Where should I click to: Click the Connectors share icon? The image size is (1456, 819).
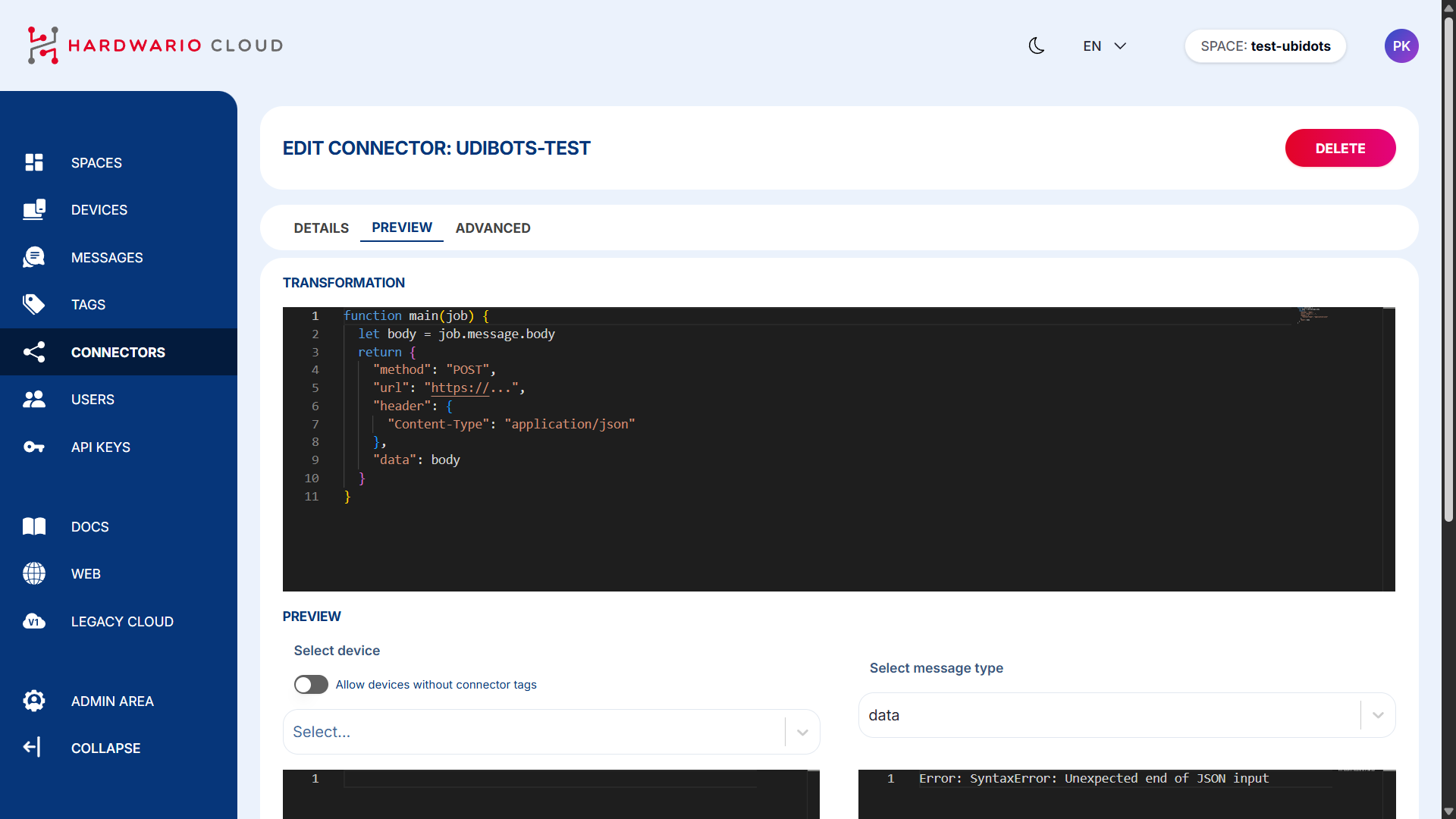[x=34, y=352]
